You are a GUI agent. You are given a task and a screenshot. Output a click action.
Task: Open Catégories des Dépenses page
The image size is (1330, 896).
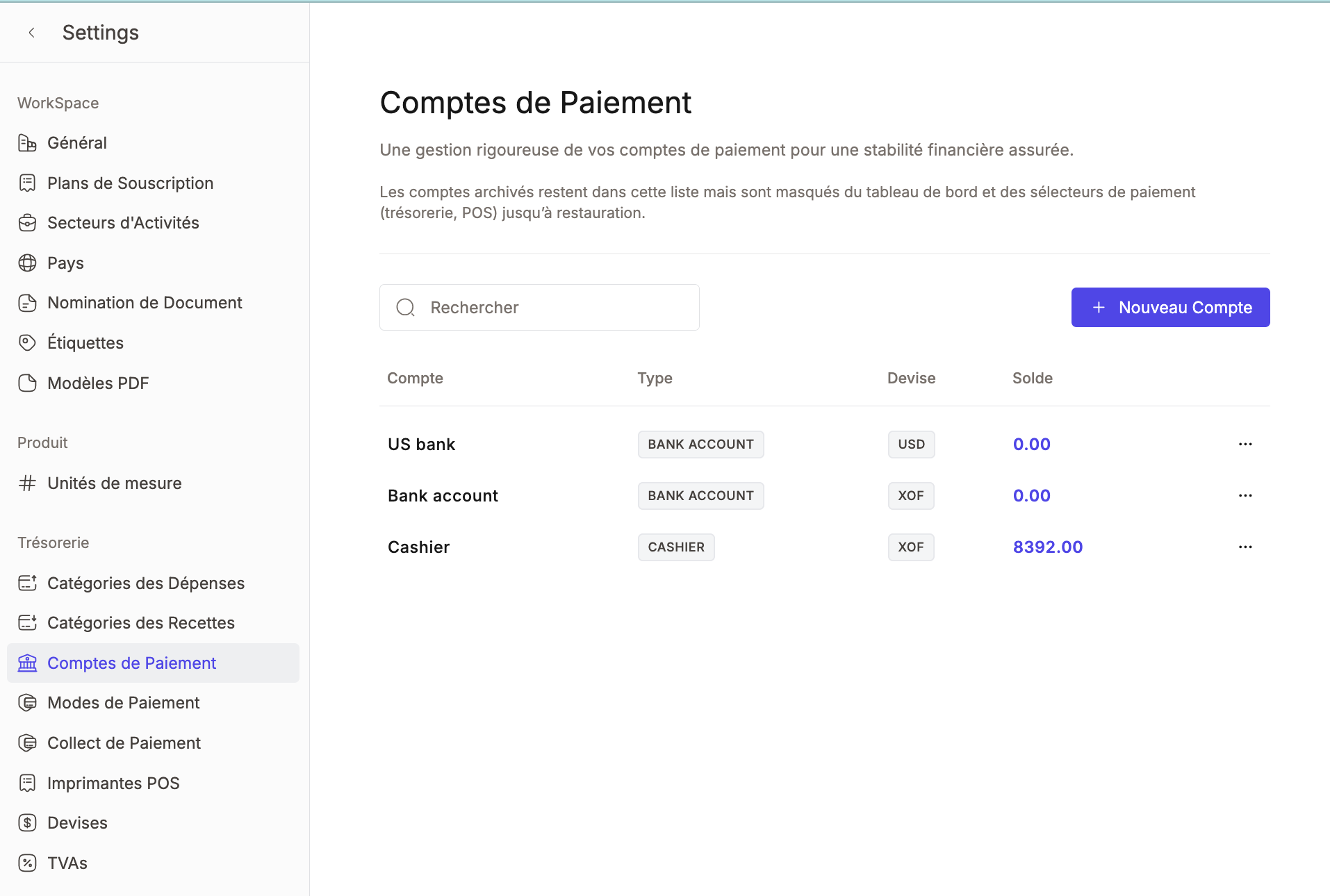coord(145,583)
